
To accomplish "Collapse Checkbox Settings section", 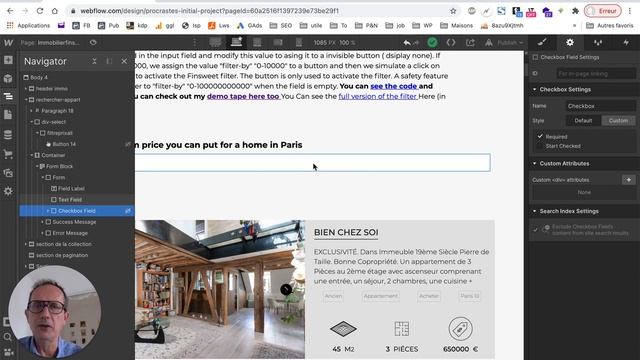I will (x=534, y=89).
